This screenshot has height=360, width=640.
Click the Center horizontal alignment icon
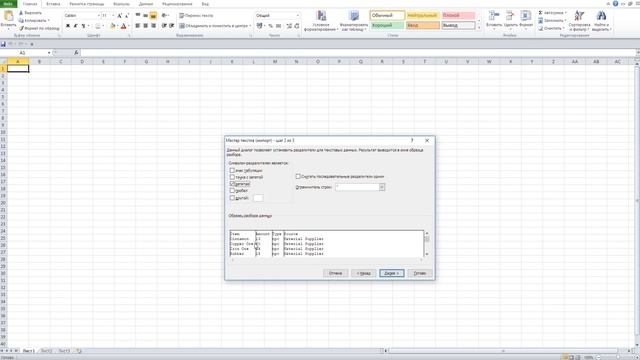tap(146, 26)
